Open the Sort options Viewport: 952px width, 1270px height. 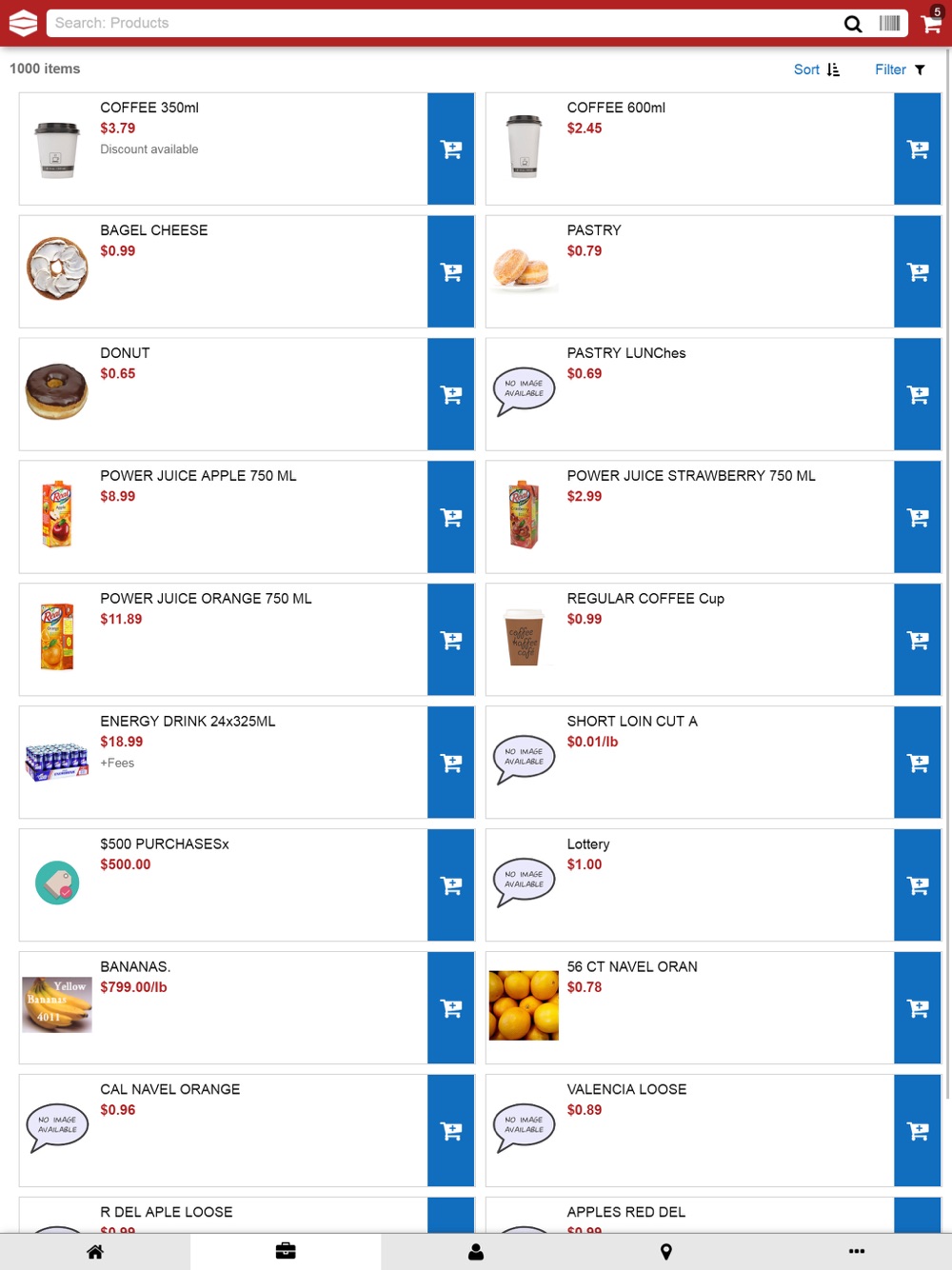pyautogui.click(x=817, y=69)
